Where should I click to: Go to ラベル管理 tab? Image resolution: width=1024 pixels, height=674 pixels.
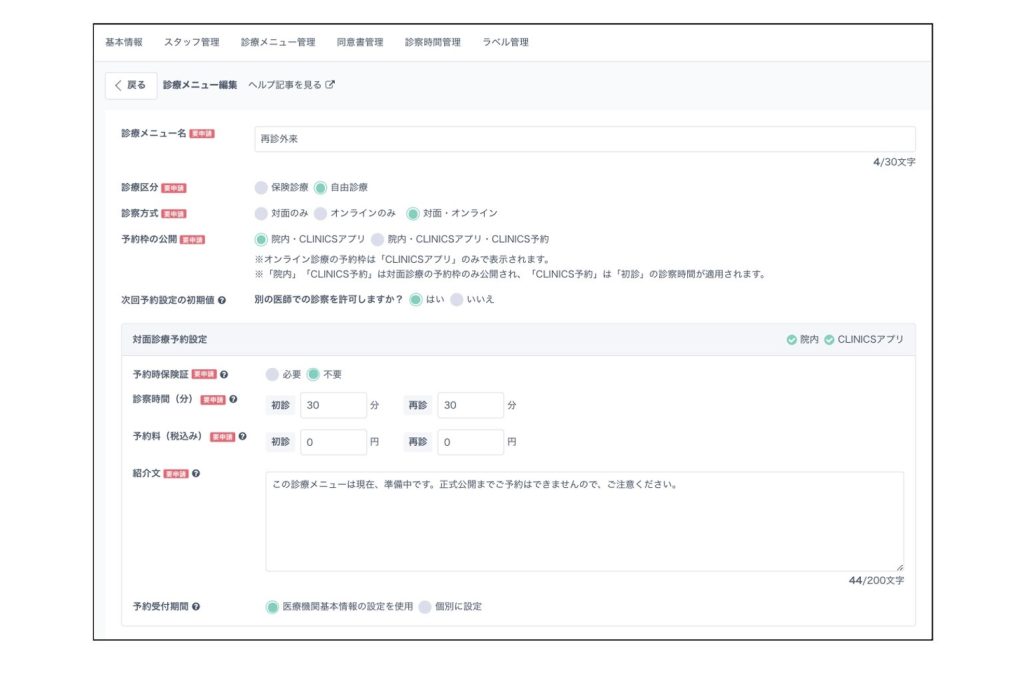pyautogui.click(x=505, y=42)
